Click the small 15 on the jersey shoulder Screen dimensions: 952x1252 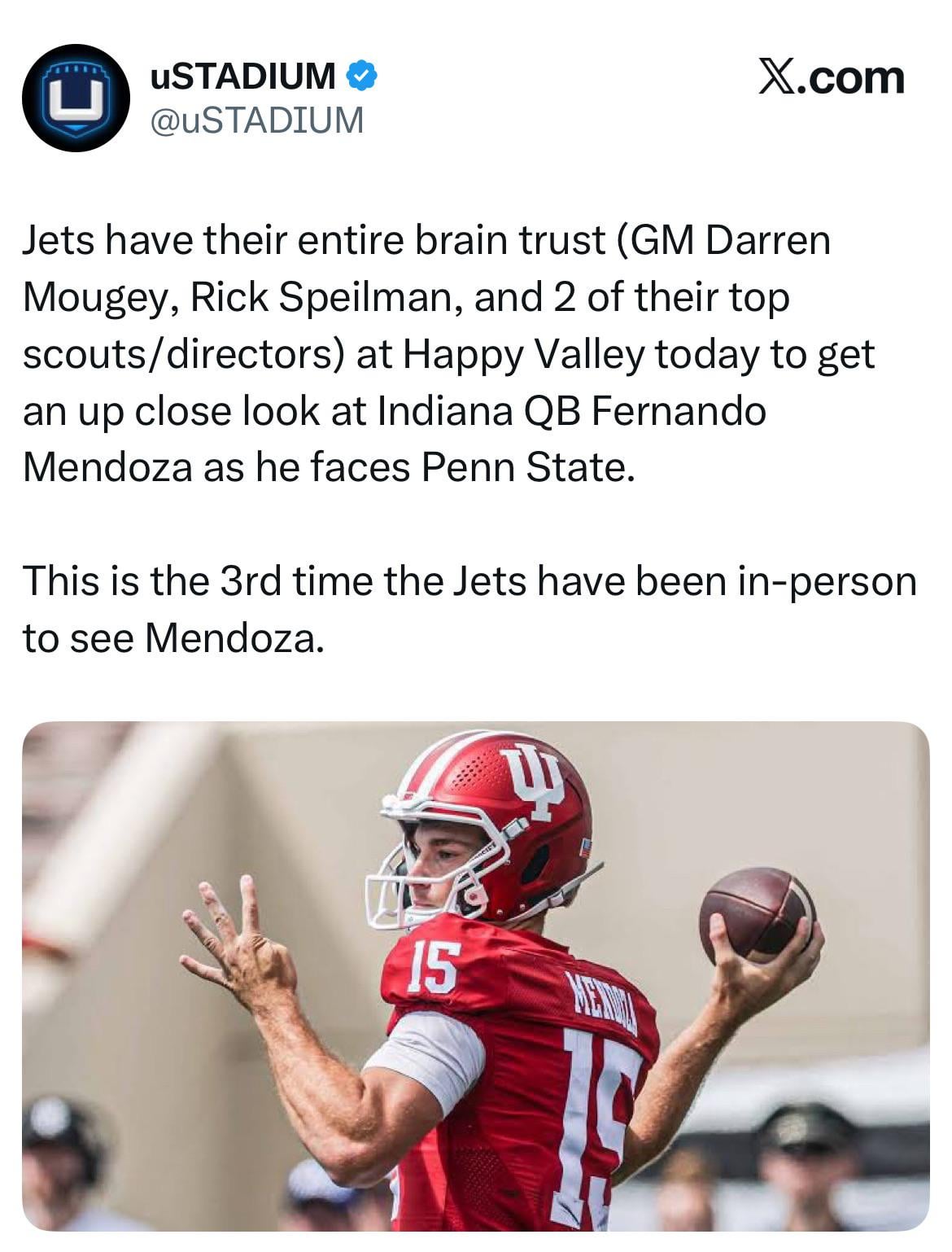click(x=434, y=967)
